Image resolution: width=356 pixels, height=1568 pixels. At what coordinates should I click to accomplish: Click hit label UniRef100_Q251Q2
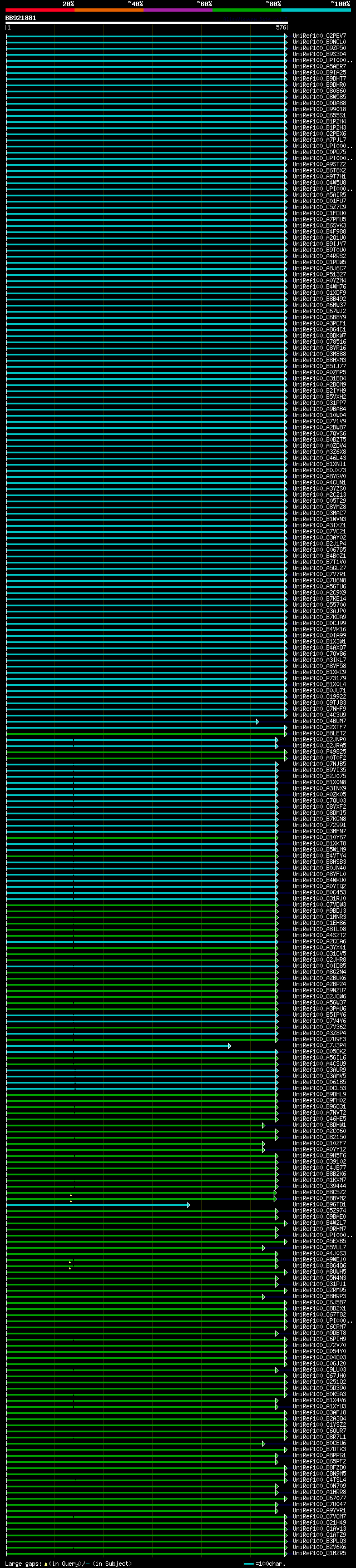pos(319,1382)
